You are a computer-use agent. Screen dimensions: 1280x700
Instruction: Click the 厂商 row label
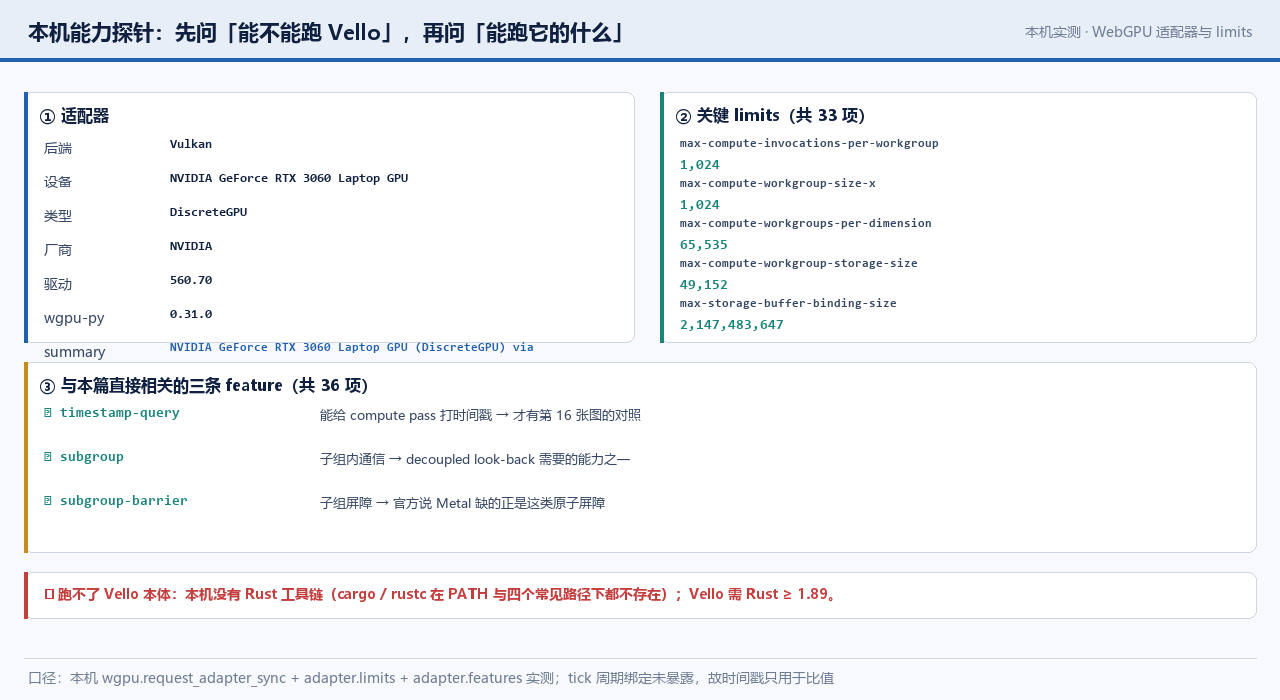point(58,250)
